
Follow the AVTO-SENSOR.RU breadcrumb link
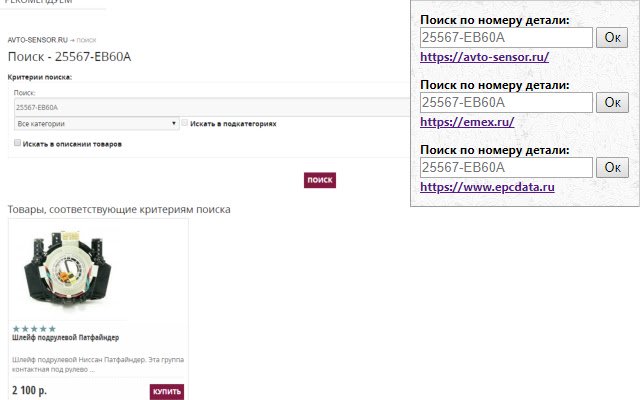click(38, 40)
